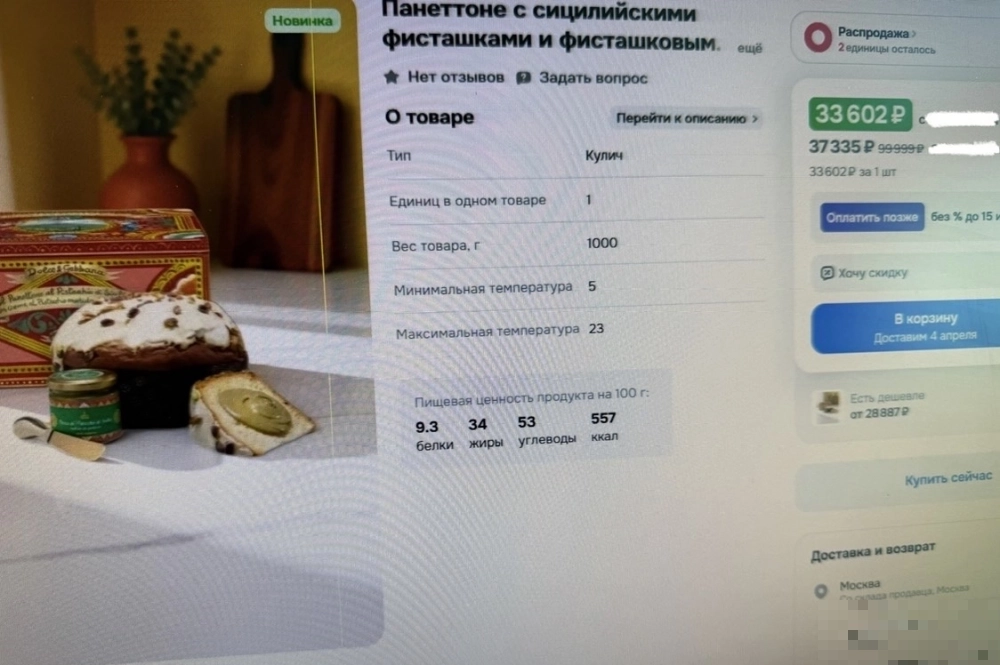This screenshot has width=1000, height=665.
Task: Click the round sale badge icon
Action: click(818, 37)
